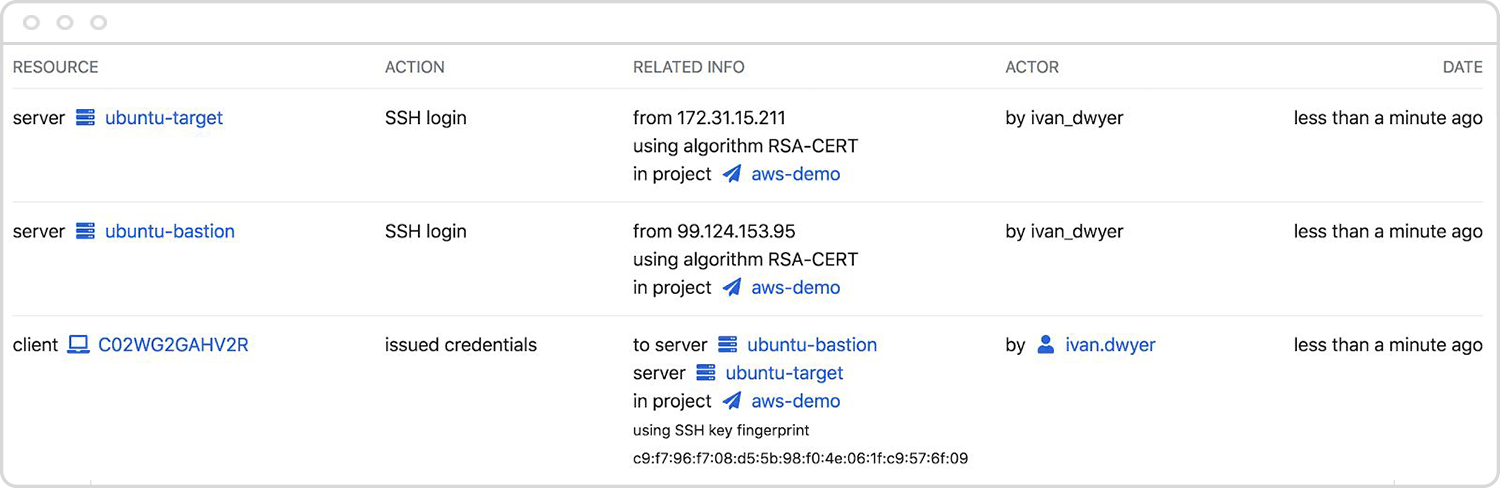Click the DATE column header

1462,67
